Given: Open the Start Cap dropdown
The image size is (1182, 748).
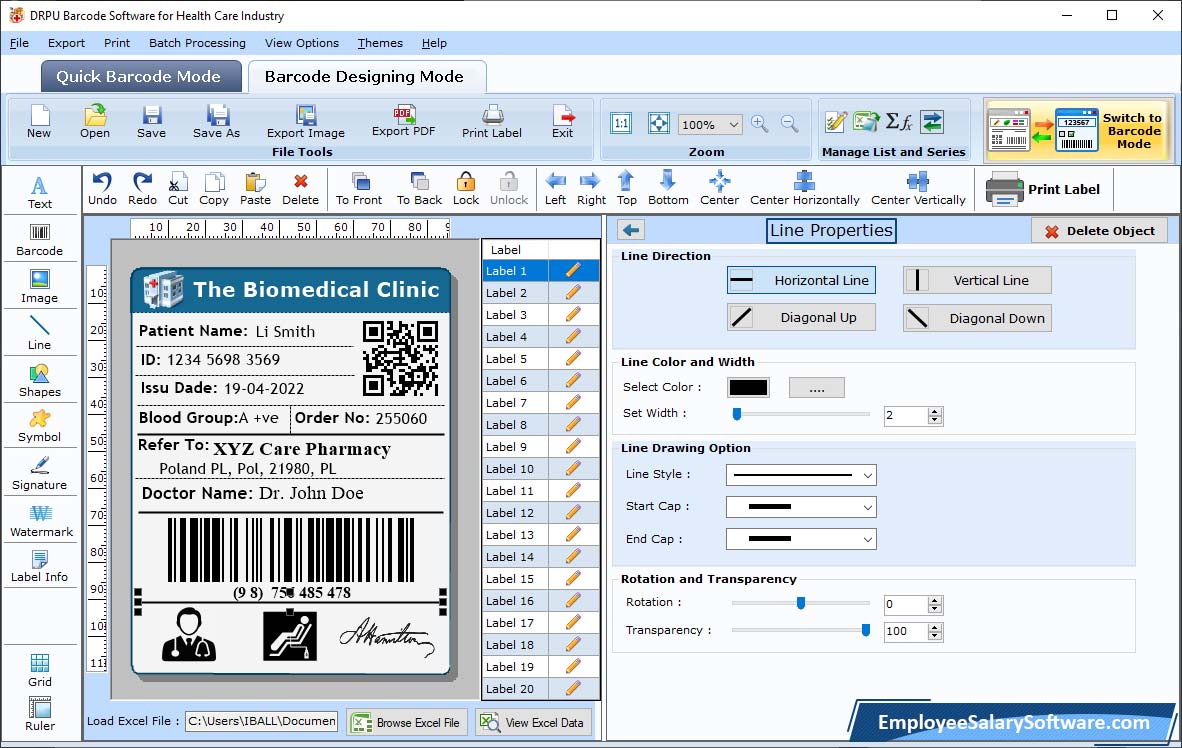Looking at the screenshot, I should tap(868, 507).
